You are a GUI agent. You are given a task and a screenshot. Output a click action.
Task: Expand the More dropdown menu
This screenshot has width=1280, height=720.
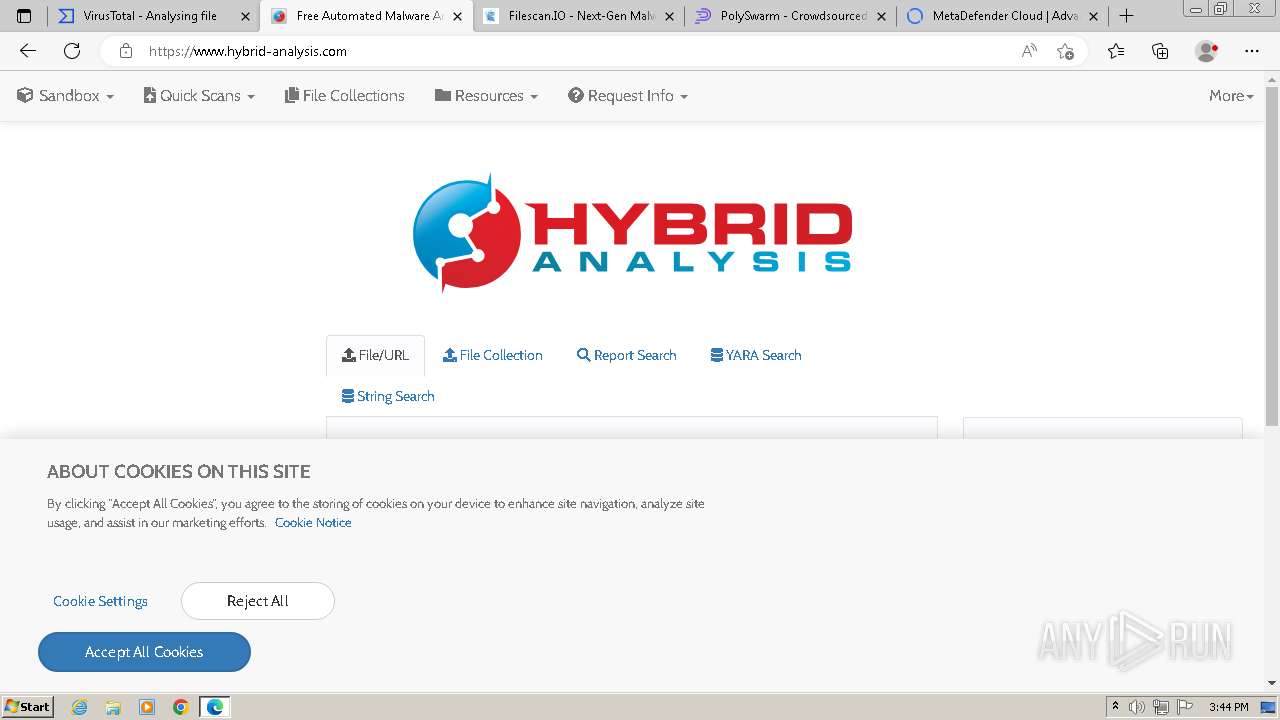point(1231,96)
